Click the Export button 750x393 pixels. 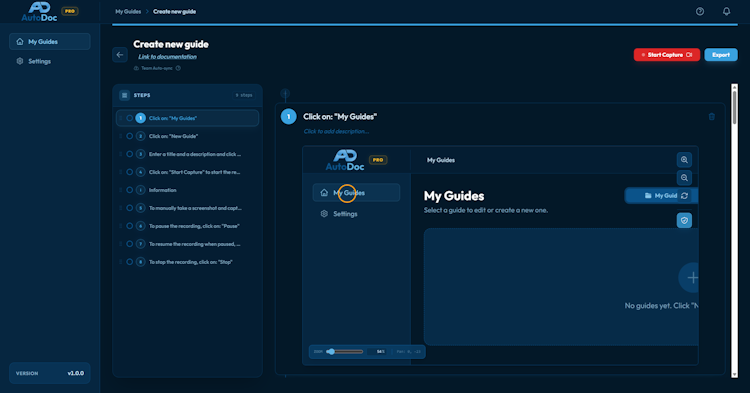tap(721, 55)
